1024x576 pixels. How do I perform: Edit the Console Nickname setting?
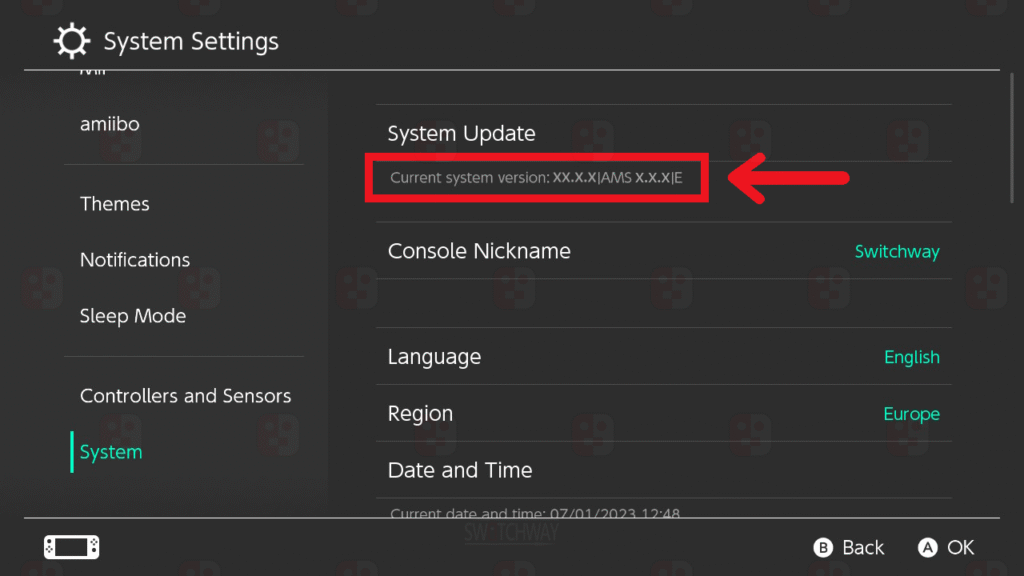coord(664,251)
